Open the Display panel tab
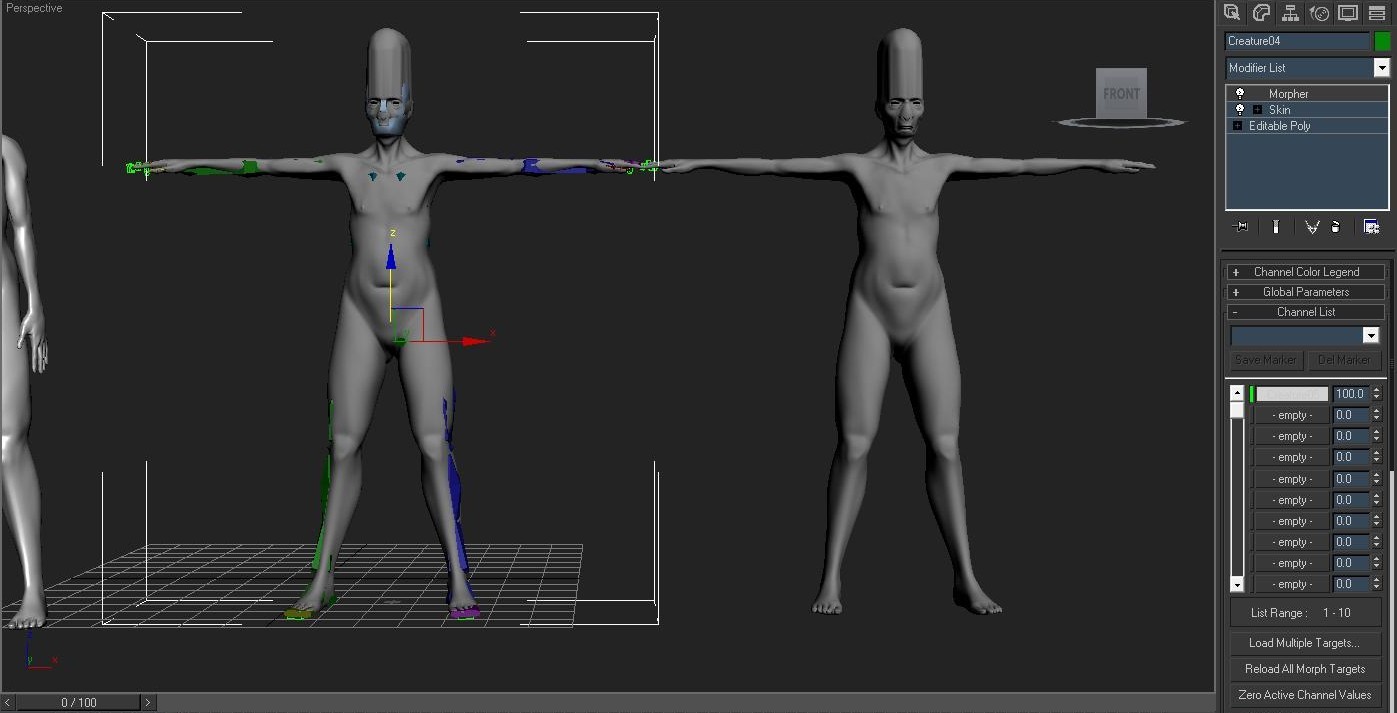1397x713 pixels. pos(1348,13)
